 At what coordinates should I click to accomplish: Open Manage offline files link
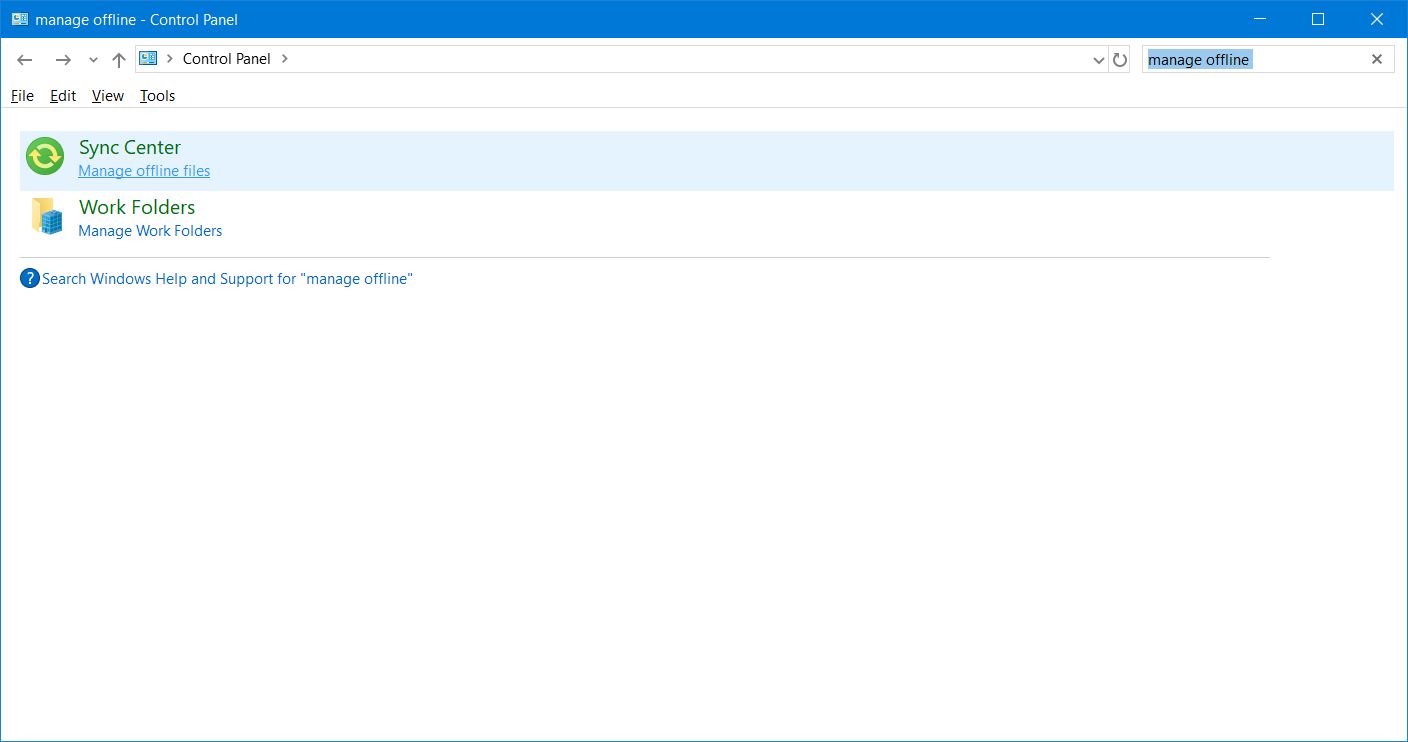pos(144,171)
